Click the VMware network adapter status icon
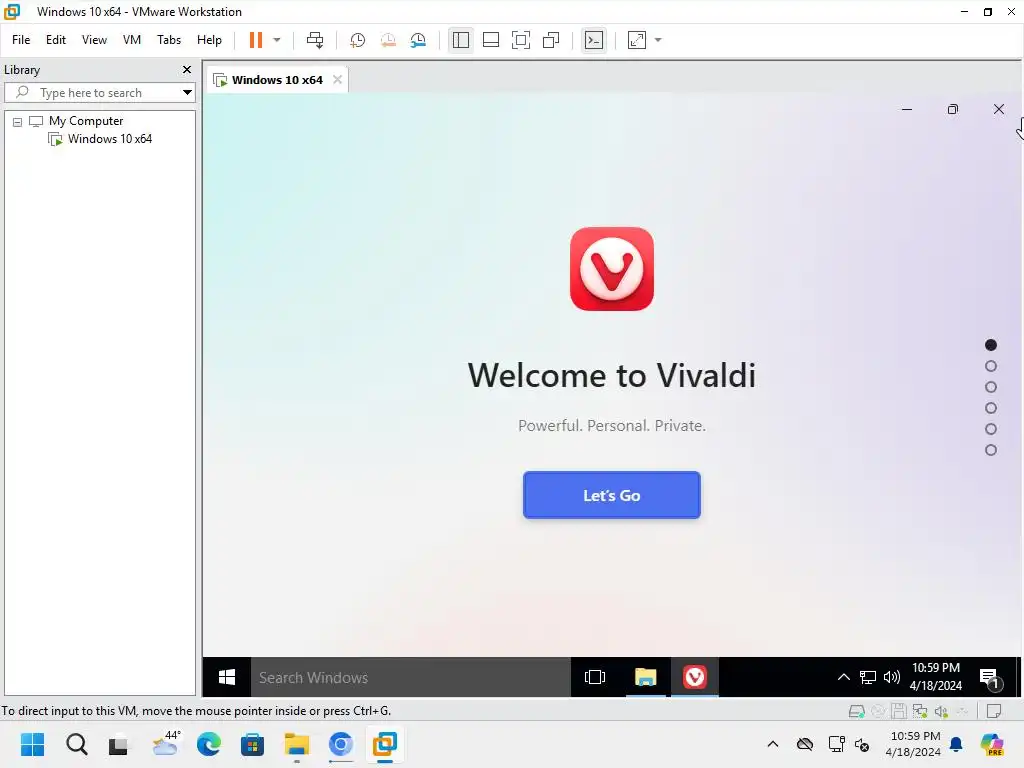The width and height of the screenshot is (1024, 768). pyautogui.click(x=920, y=711)
